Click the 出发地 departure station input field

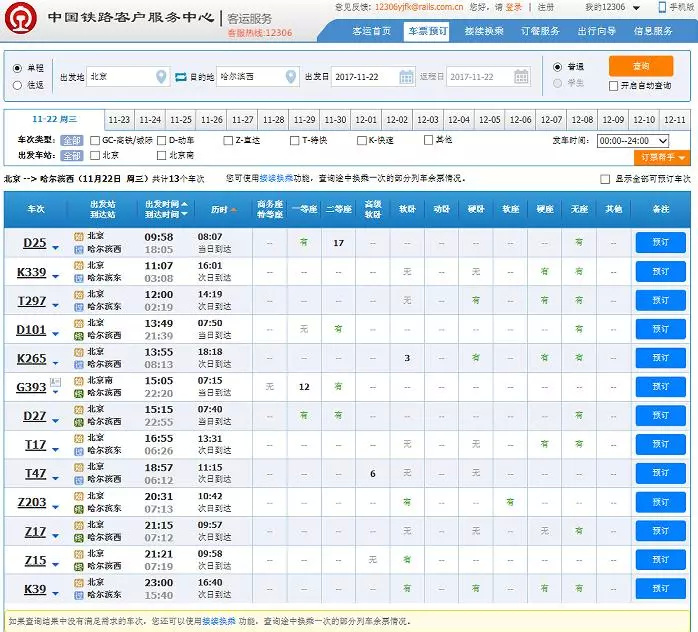pos(120,76)
